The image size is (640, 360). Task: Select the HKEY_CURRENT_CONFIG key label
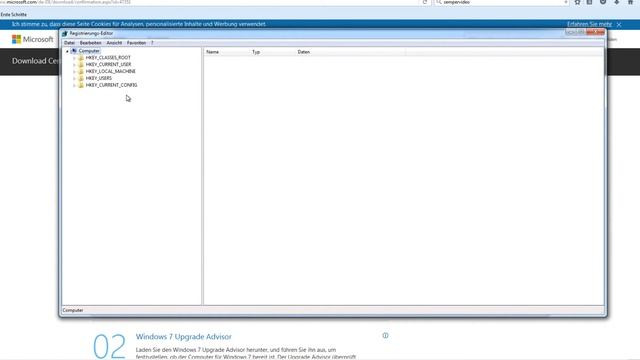point(111,85)
